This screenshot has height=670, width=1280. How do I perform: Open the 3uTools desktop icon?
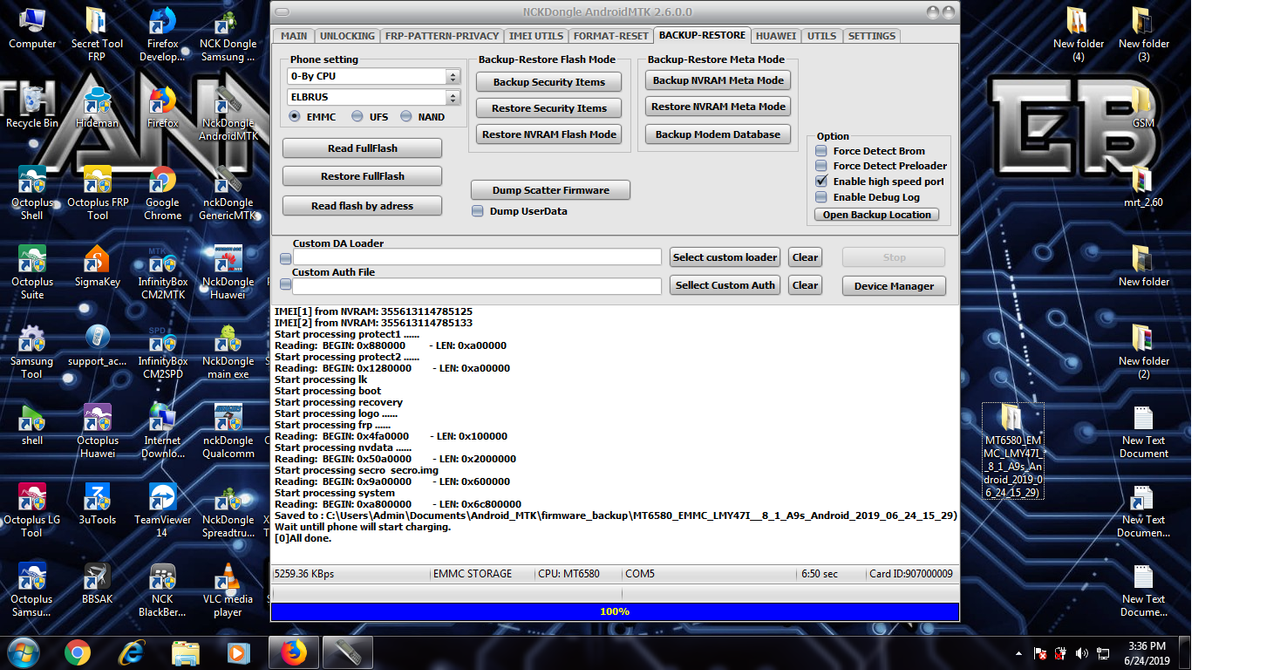[97, 504]
